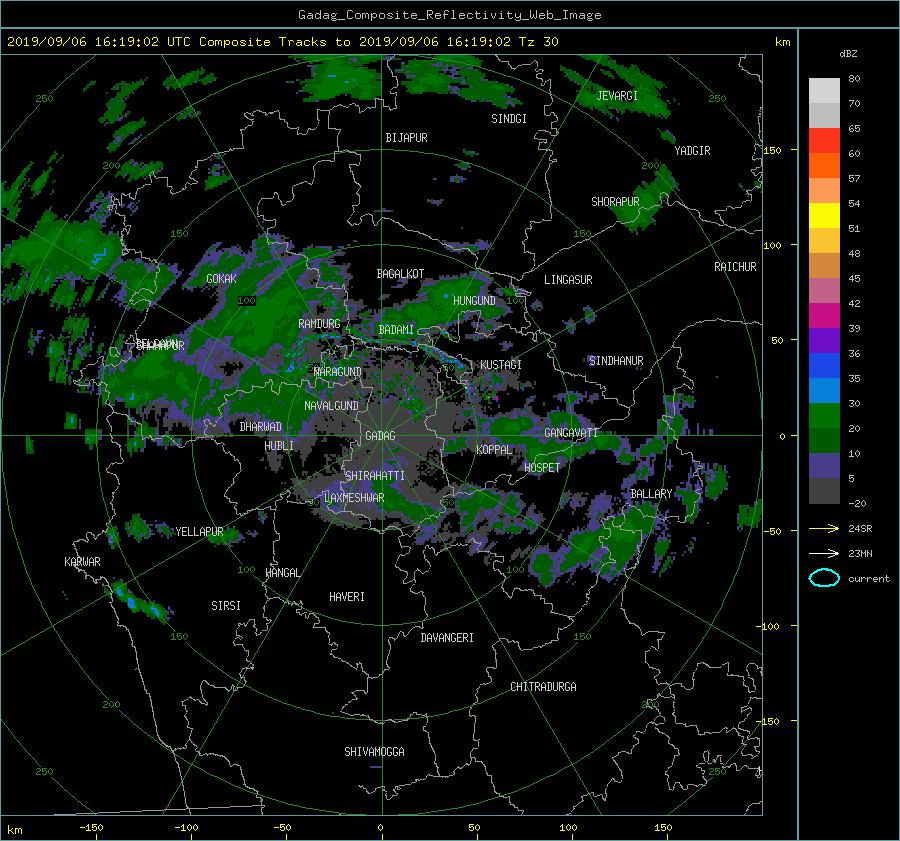Image resolution: width=900 pixels, height=841 pixels.
Task: Click the yellow 51 dBZ legend swatch
Action: click(824, 216)
